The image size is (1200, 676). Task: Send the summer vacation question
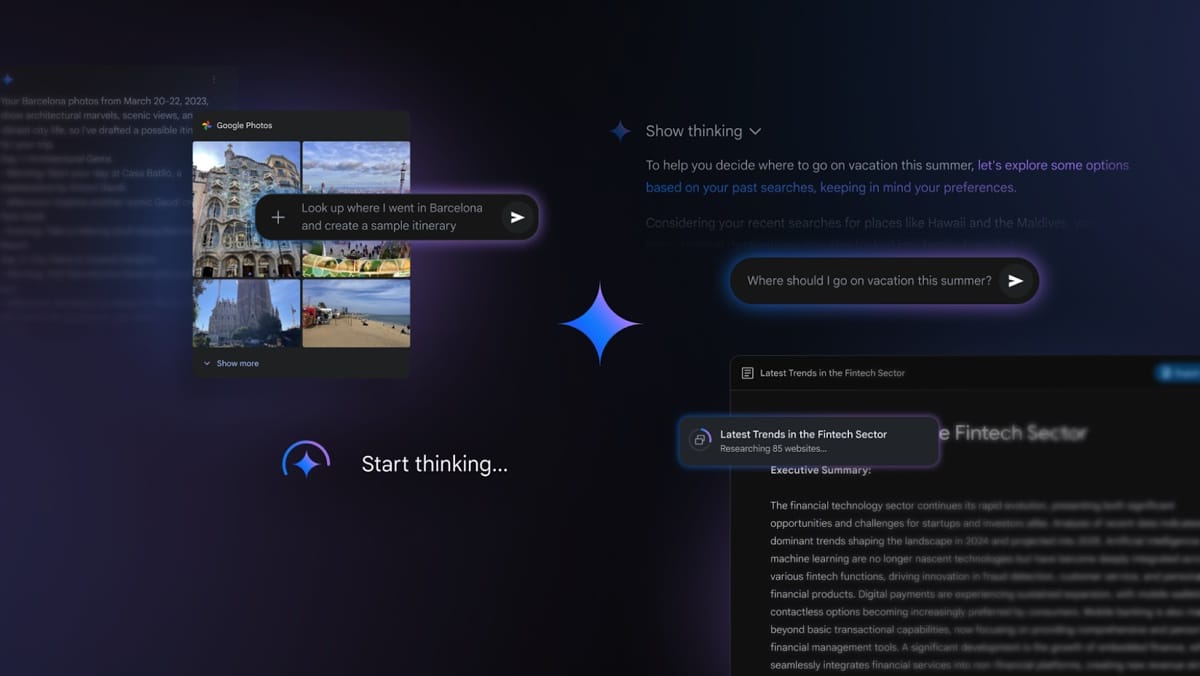coord(1015,281)
